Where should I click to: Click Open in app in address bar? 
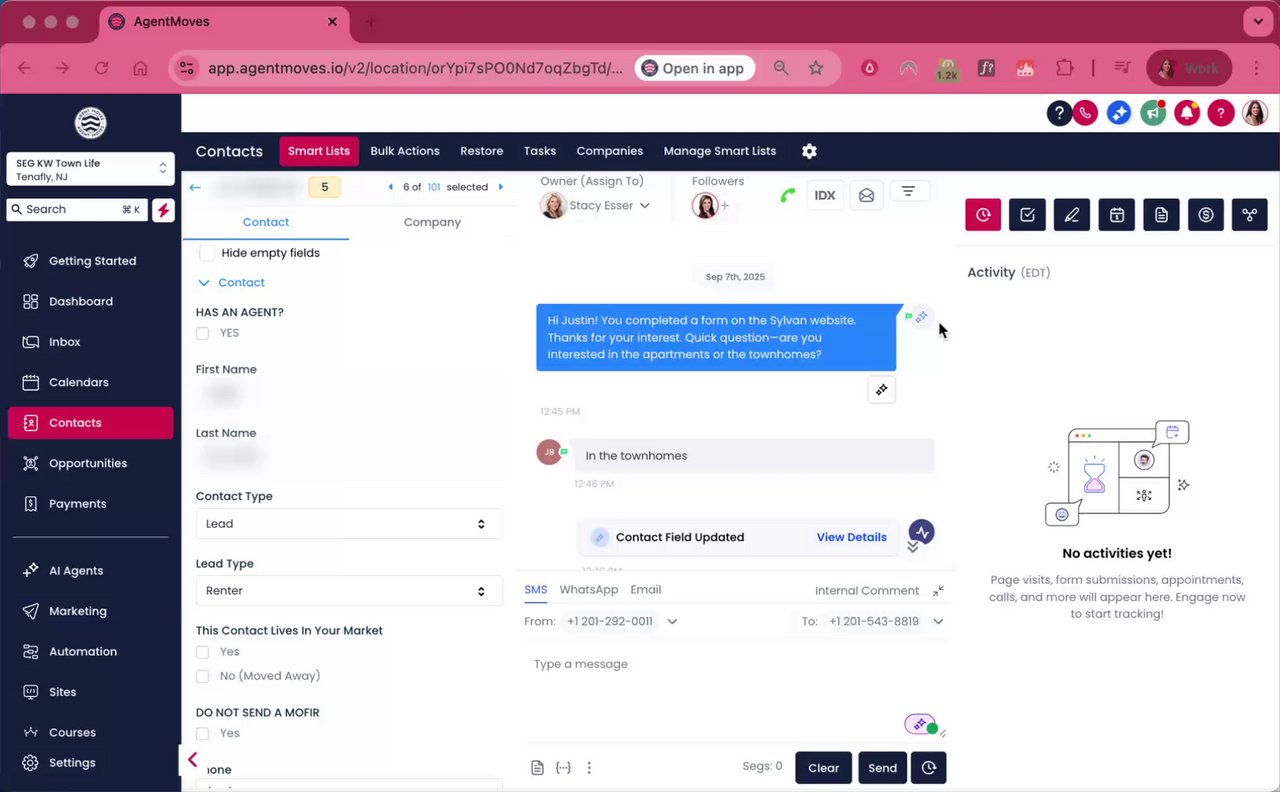(x=693, y=68)
